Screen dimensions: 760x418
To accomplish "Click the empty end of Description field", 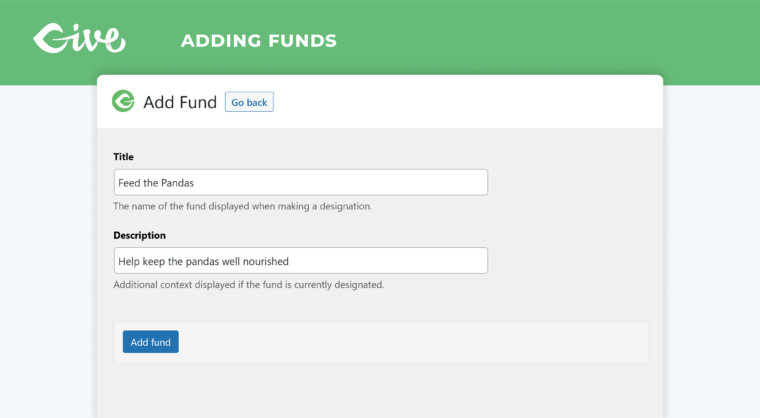I will (388, 261).
